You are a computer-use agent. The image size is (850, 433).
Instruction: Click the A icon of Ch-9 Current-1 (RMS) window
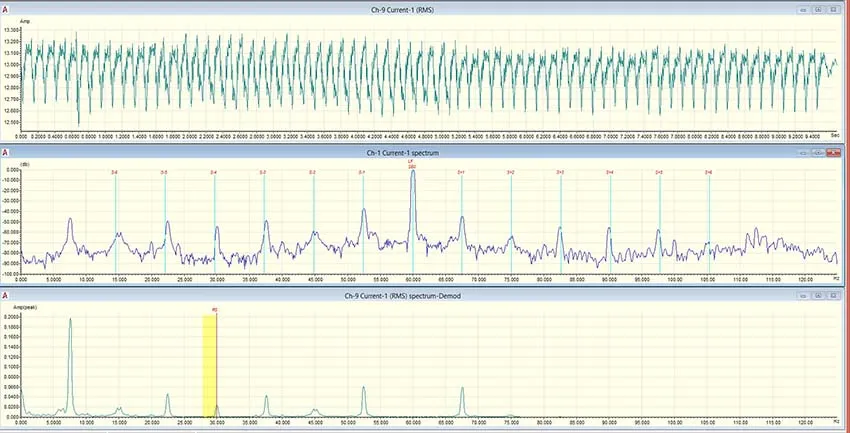click(5, 9)
